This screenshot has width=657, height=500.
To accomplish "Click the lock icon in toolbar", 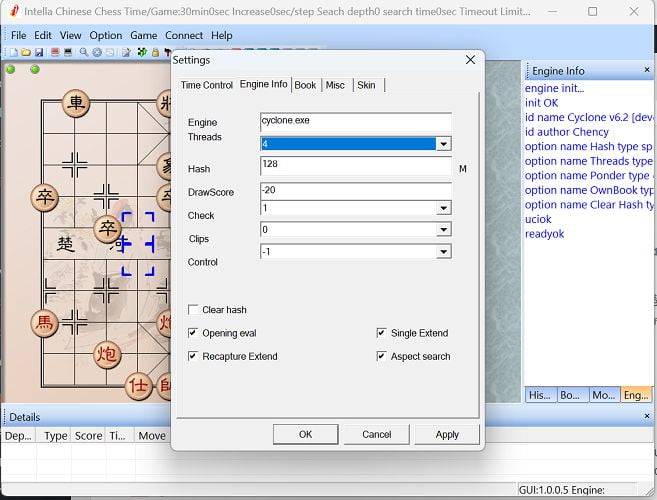I will point(155,52).
